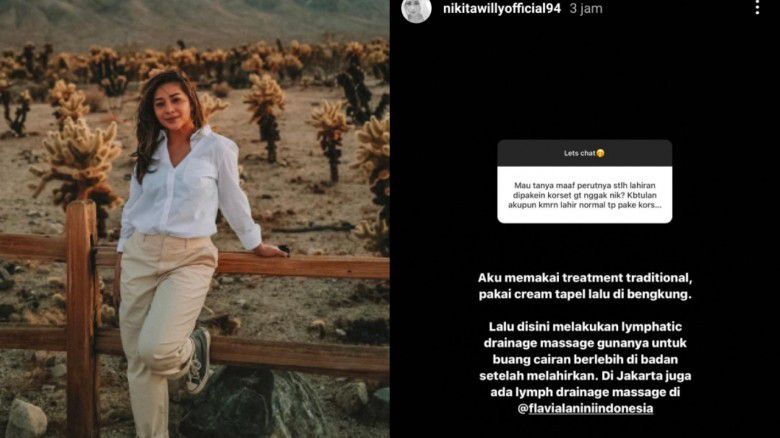
Task: Click the 'Lalu disini melakukan lymphatic' paragraph
Action: tap(585, 367)
